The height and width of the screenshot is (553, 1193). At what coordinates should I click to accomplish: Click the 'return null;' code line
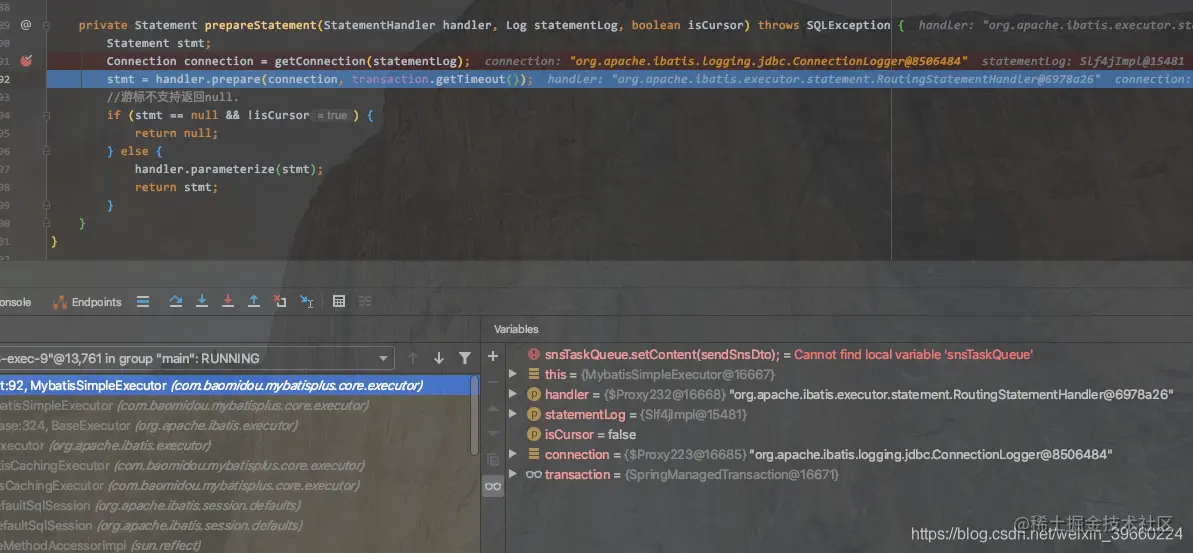[177, 133]
